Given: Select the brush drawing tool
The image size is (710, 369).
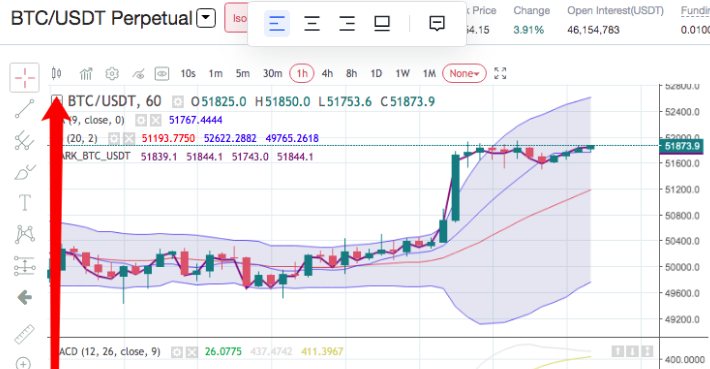Looking at the screenshot, I should point(24,172).
